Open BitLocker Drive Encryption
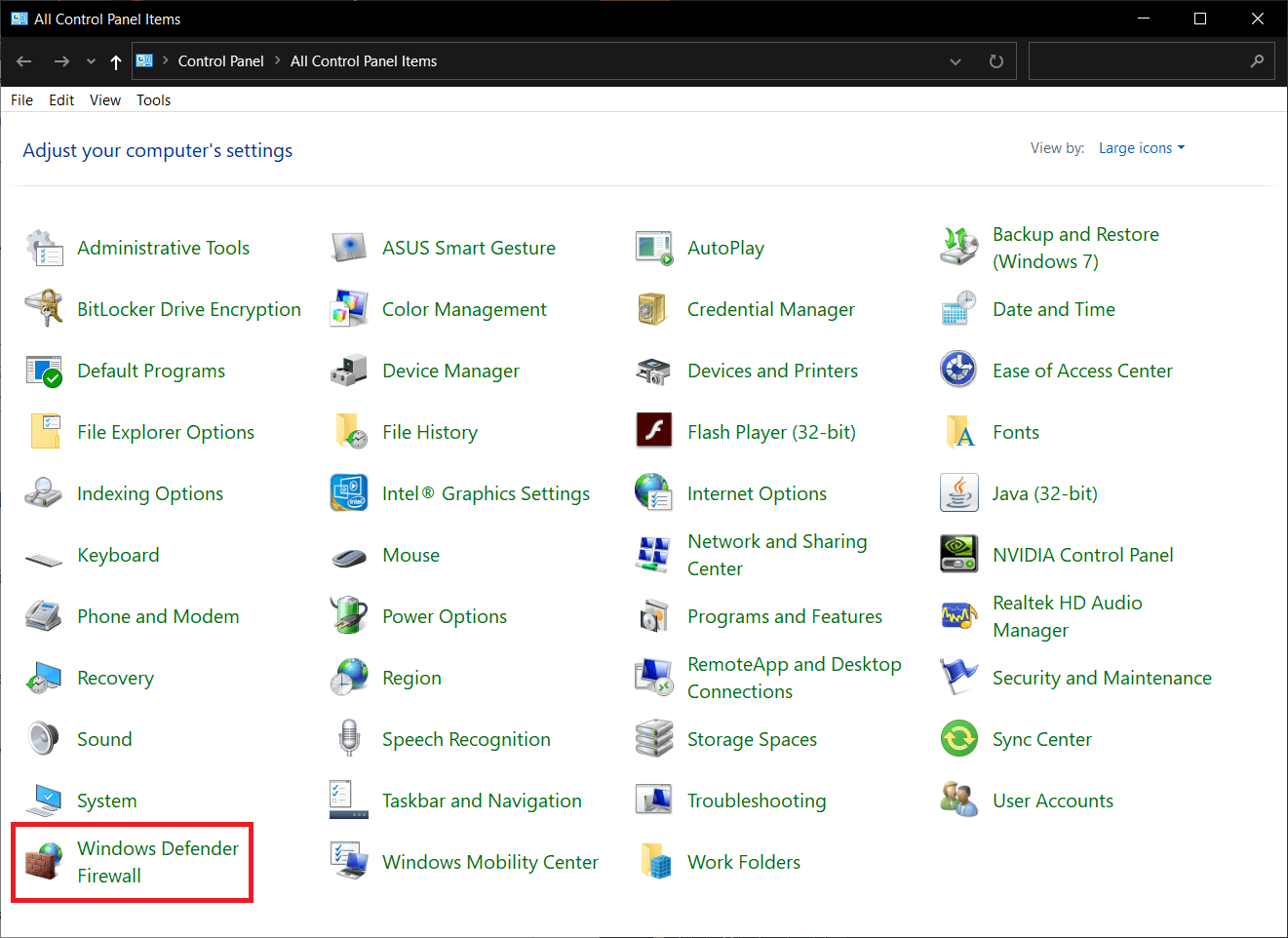Screen dimensions: 1288x938 pyautogui.click(x=188, y=309)
